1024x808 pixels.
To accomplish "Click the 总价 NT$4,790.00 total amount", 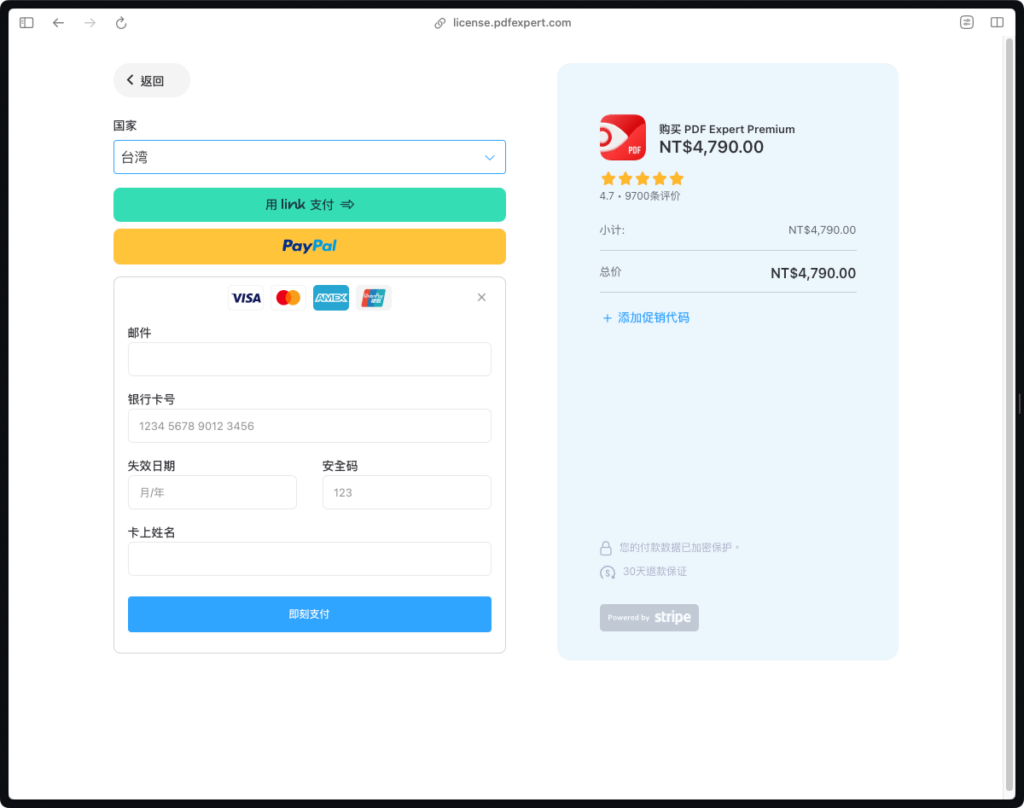I will point(813,273).
